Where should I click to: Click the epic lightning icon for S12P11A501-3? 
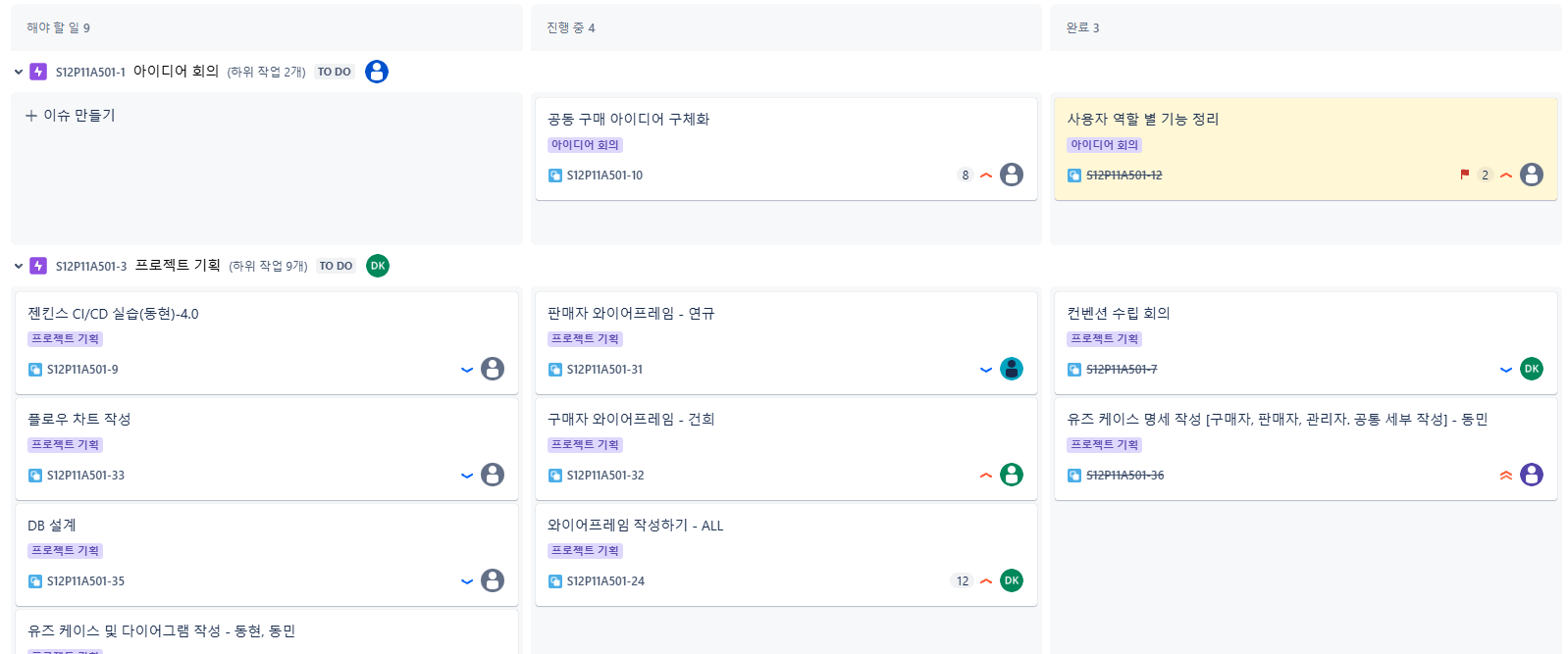[x=38, y=266]
